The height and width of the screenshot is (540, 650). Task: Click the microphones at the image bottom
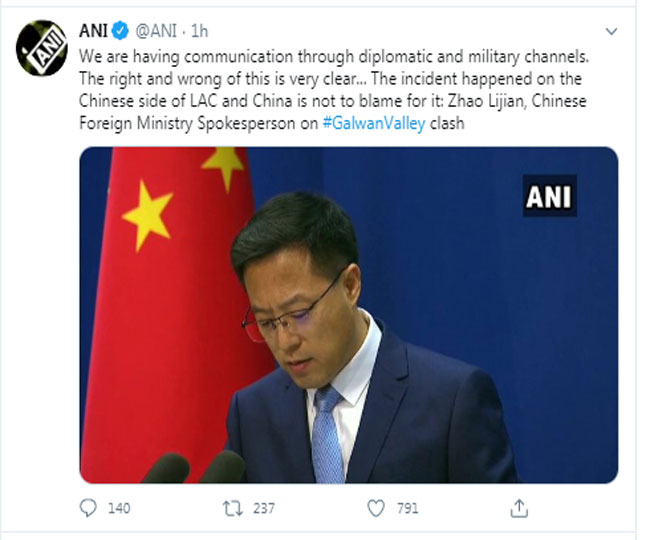[x=195, y=467]
